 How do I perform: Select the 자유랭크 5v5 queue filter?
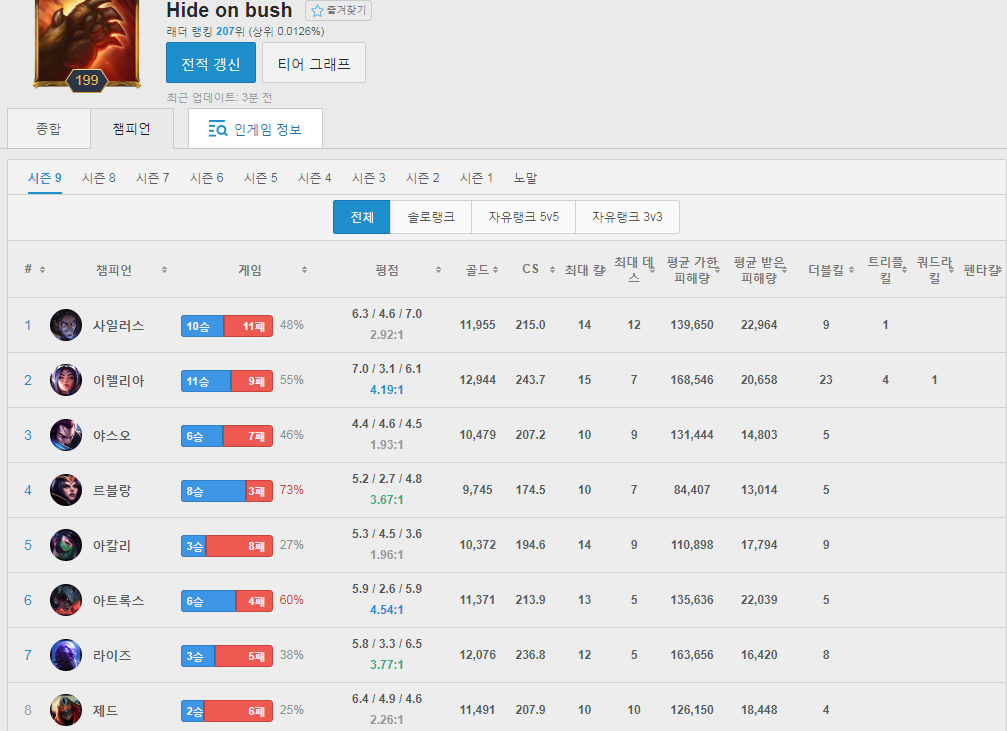click(523, 216)
